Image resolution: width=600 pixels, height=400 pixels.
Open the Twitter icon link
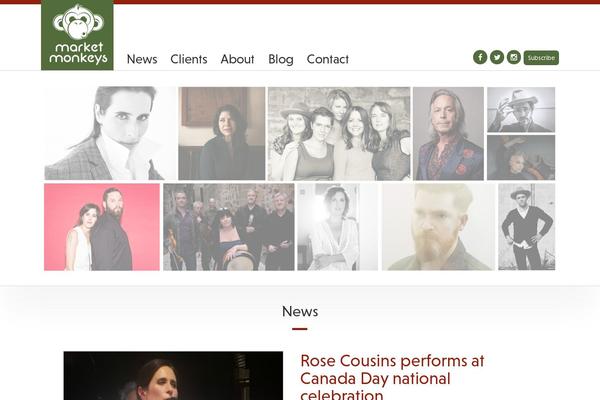coord(497,57)
